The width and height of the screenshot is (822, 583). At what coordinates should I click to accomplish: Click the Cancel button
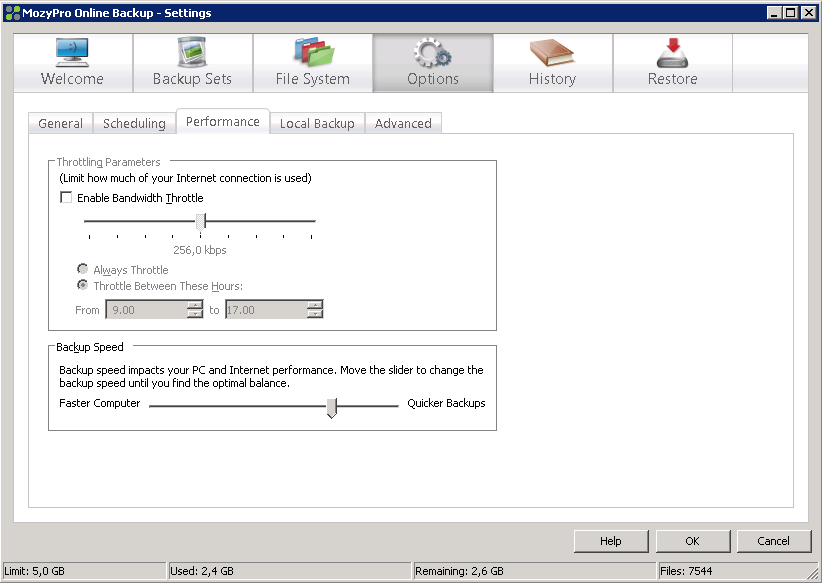pyautogui.click(x=774, y=541)
